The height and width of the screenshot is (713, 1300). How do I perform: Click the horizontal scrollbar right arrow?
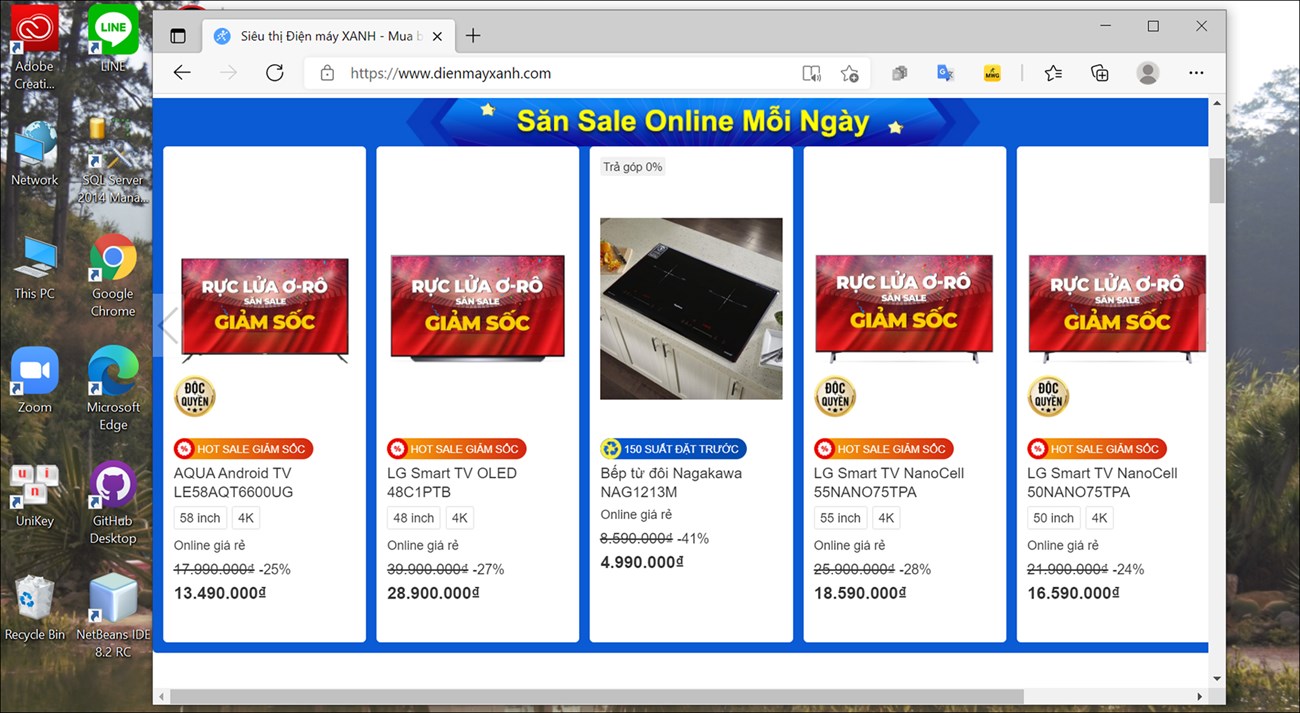(1200, 695)
